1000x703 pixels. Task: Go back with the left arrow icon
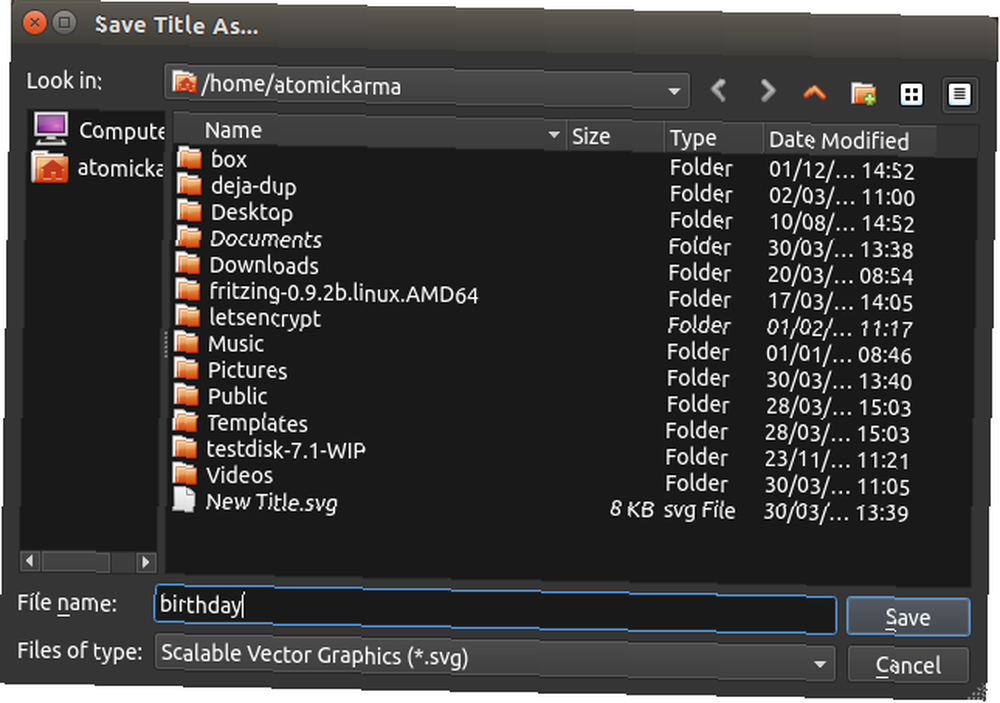tap(719, 91)
